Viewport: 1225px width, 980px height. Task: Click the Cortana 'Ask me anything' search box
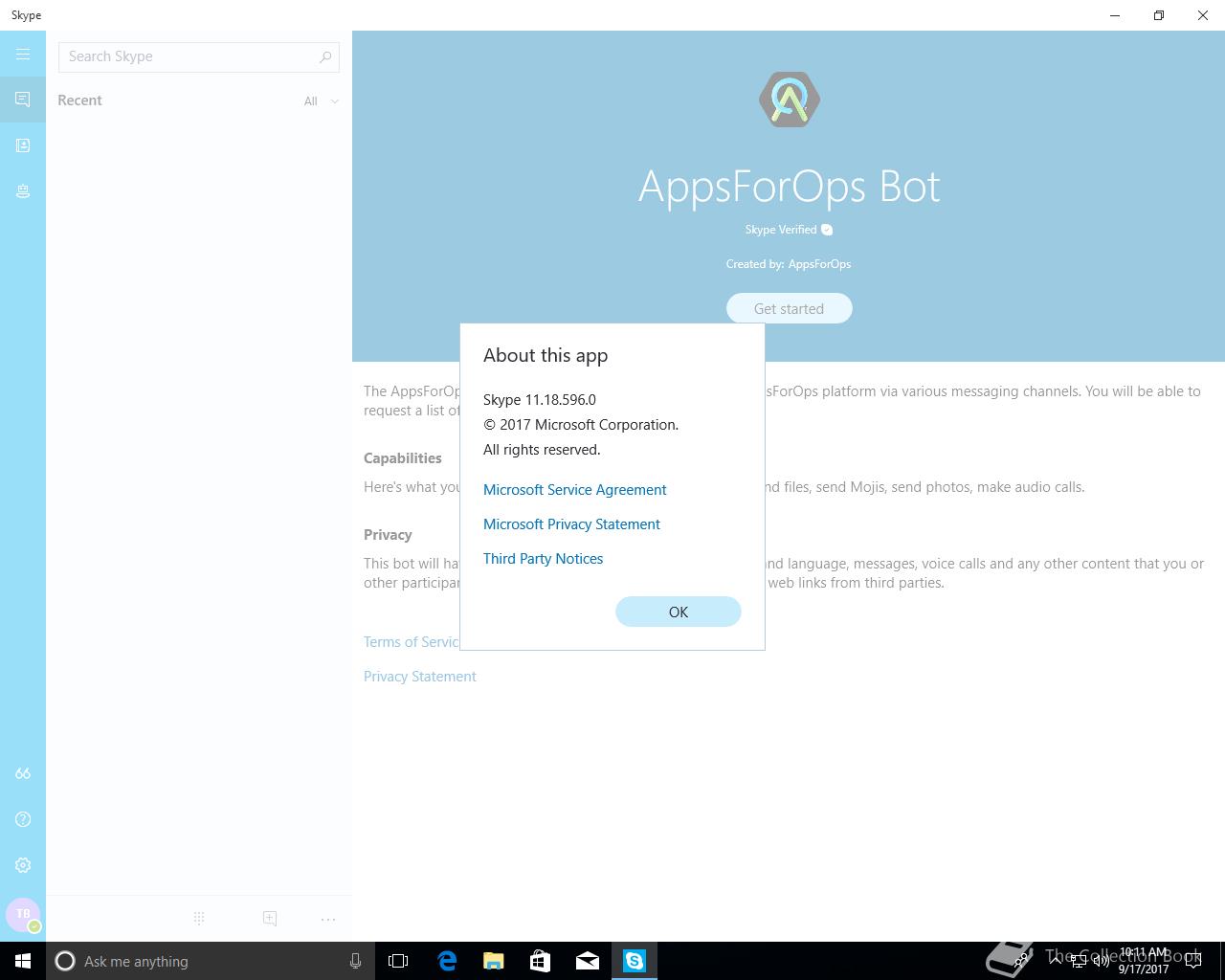tap(209, 961)
